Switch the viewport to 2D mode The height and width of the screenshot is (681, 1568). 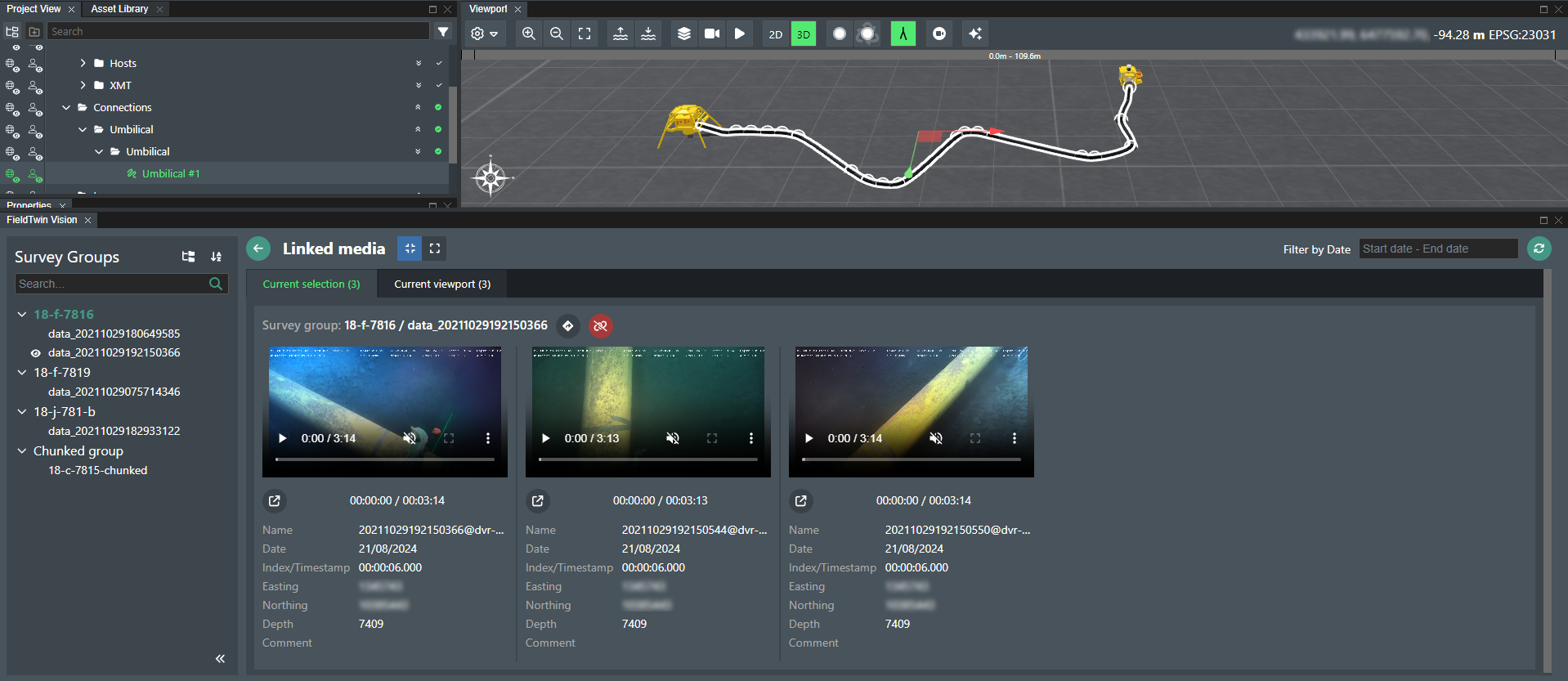[x=776, y=34]
